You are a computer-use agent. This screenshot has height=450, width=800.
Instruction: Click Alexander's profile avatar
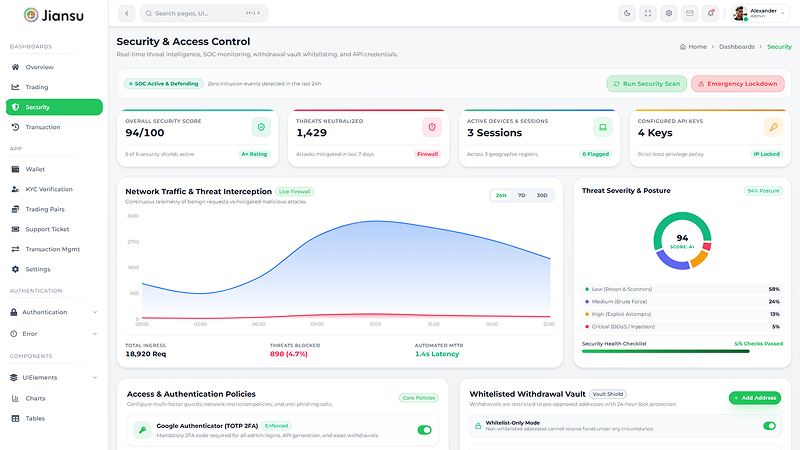[740, 13]
